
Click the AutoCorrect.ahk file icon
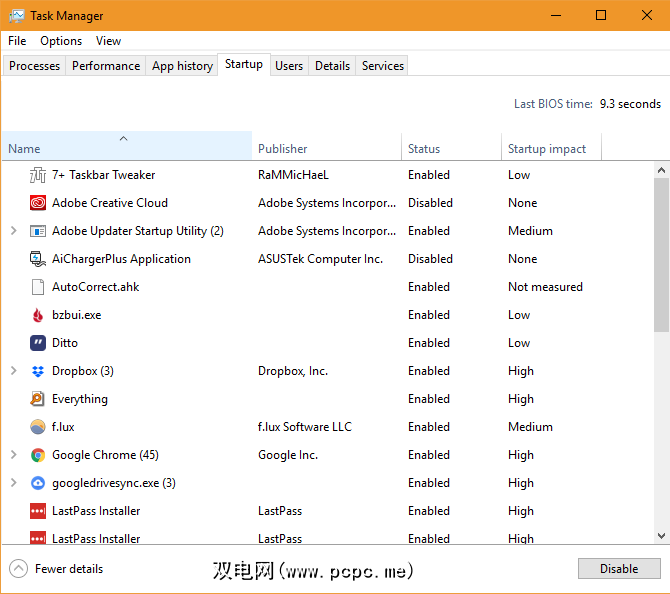click(x=38, y=287)
